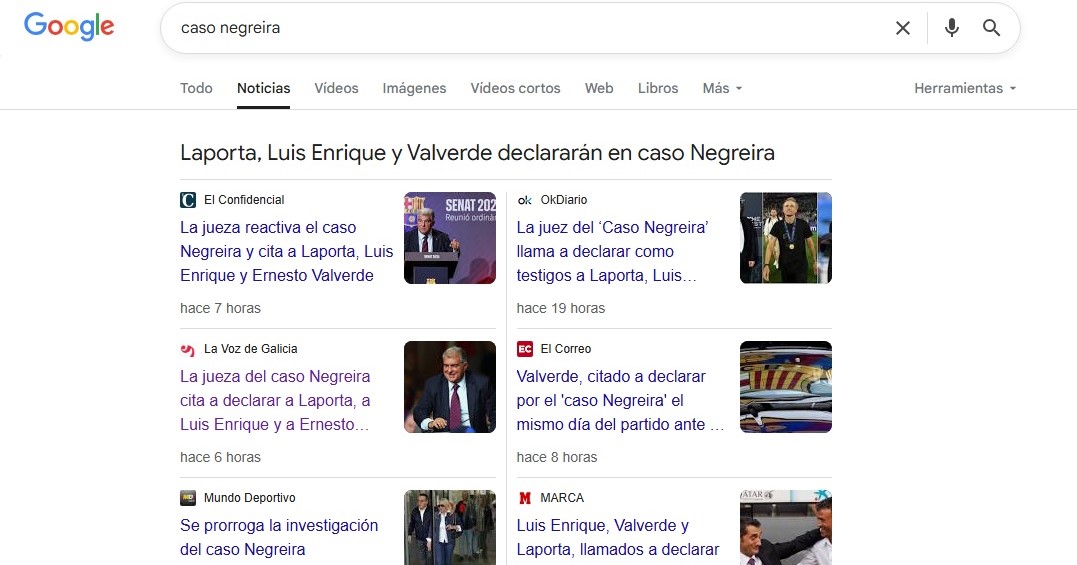
Task: Expand the Más dropdown
Action: pyautogui.click(x=722, y=88)
